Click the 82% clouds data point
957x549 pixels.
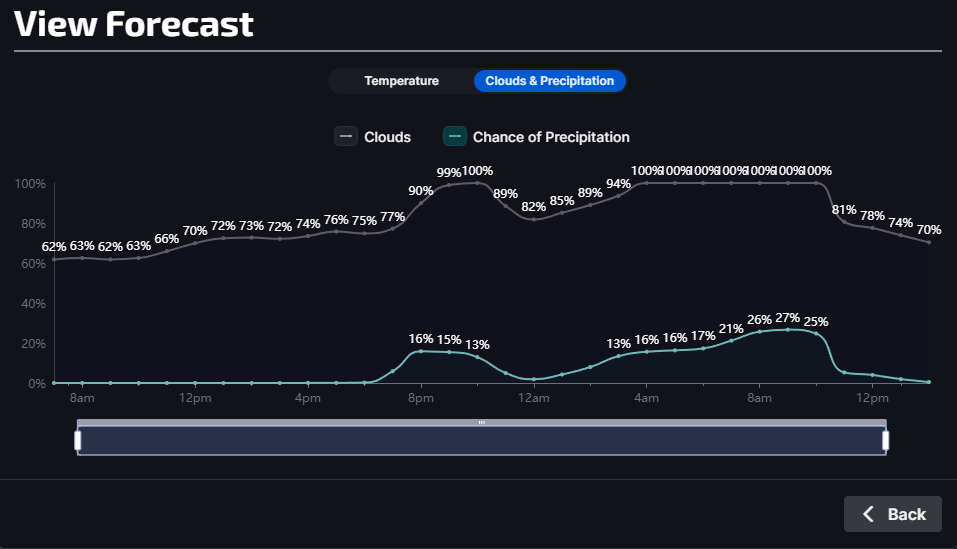[x=534, y=219]
